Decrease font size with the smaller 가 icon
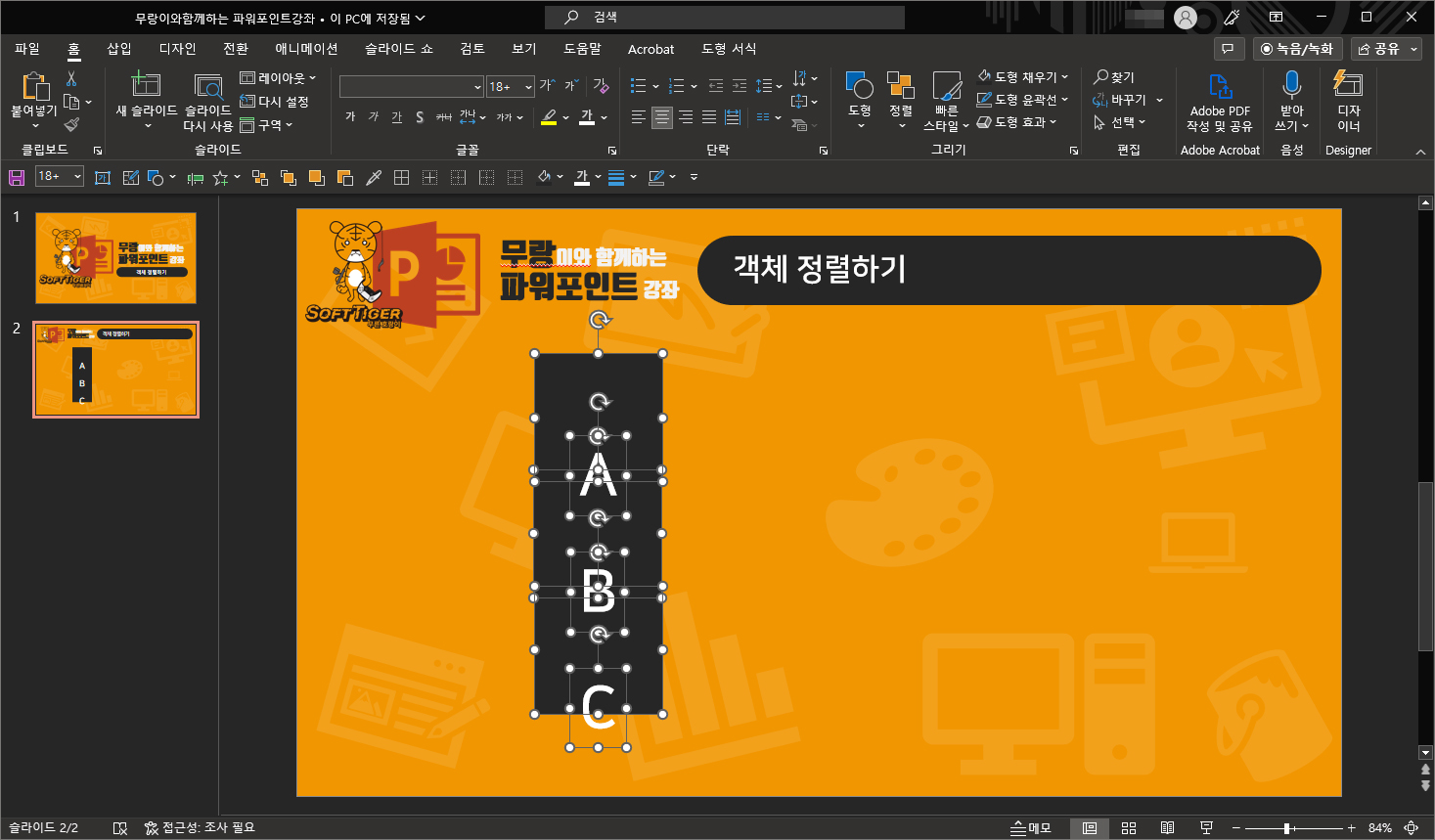 point(570,86)
